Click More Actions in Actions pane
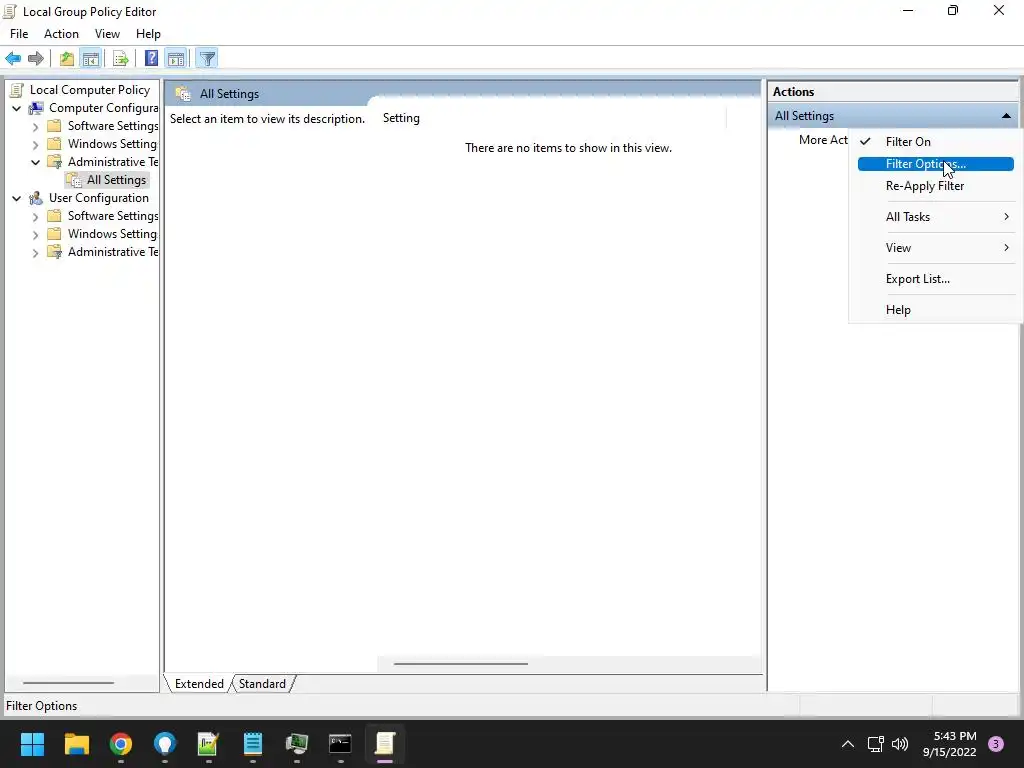 tap(823, 140)
